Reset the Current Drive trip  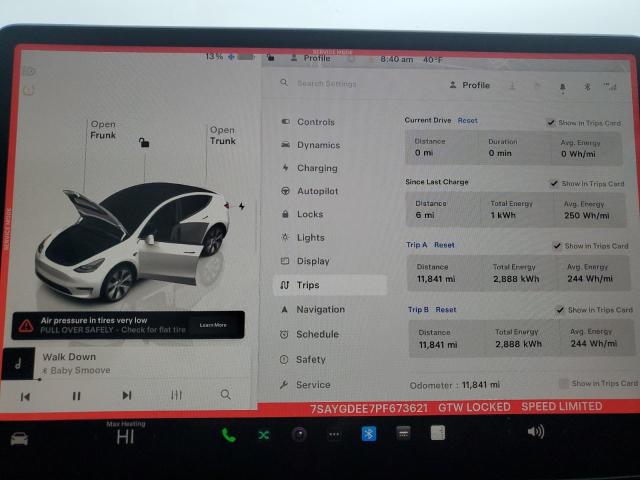467,120
